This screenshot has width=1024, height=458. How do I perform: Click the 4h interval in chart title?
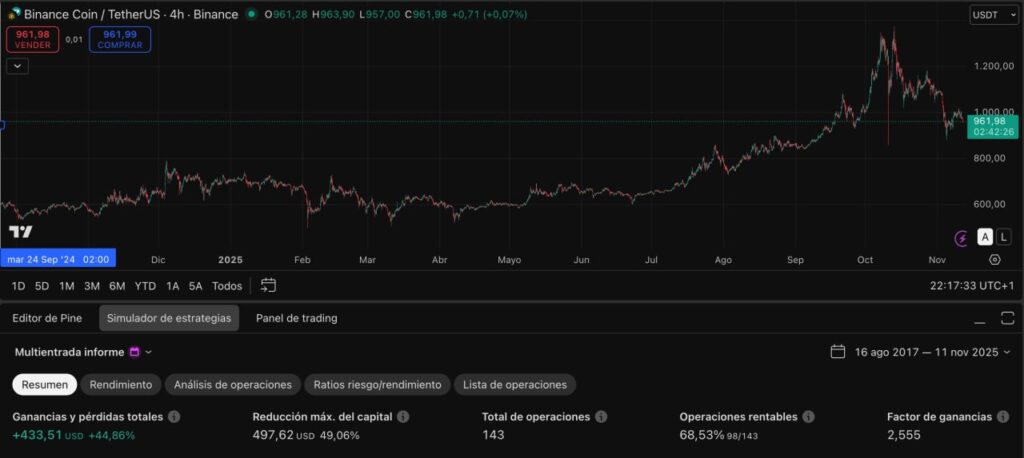(x=176, y=14)
